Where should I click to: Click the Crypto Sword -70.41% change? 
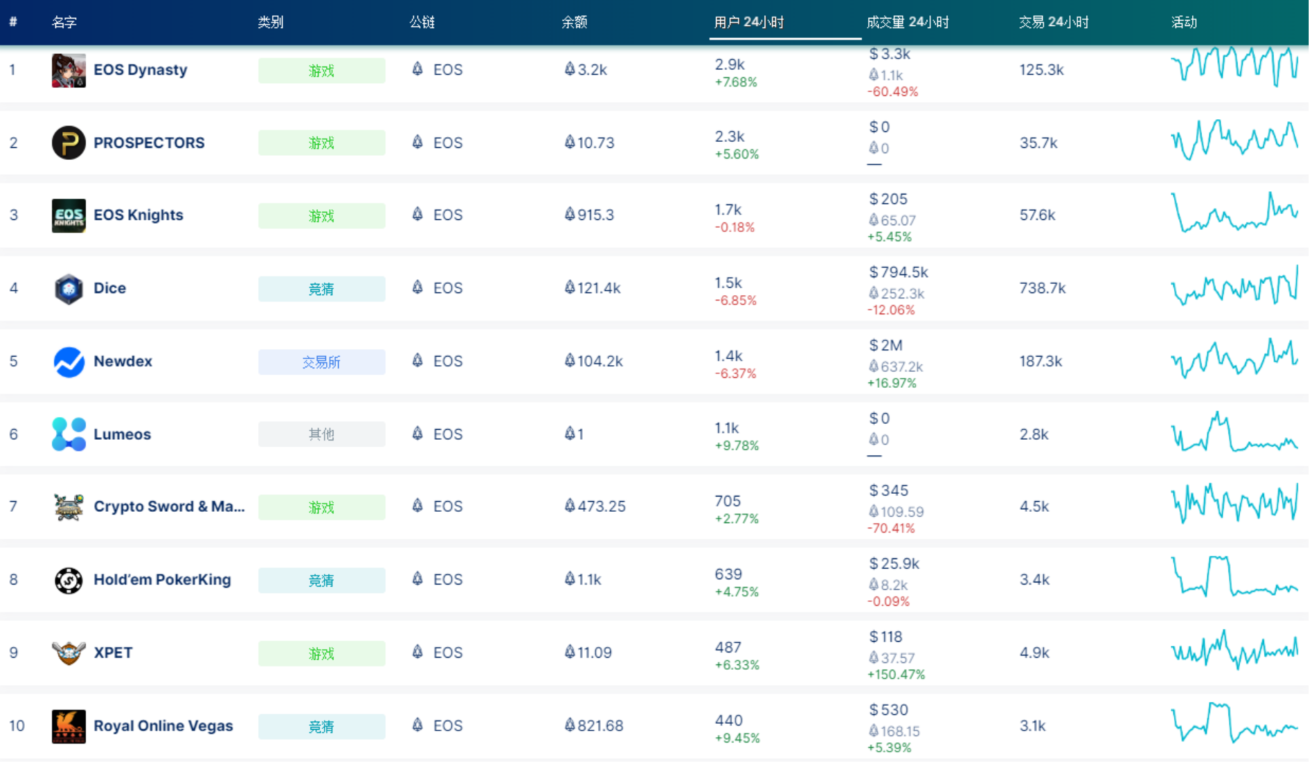[x=891, y=528]
